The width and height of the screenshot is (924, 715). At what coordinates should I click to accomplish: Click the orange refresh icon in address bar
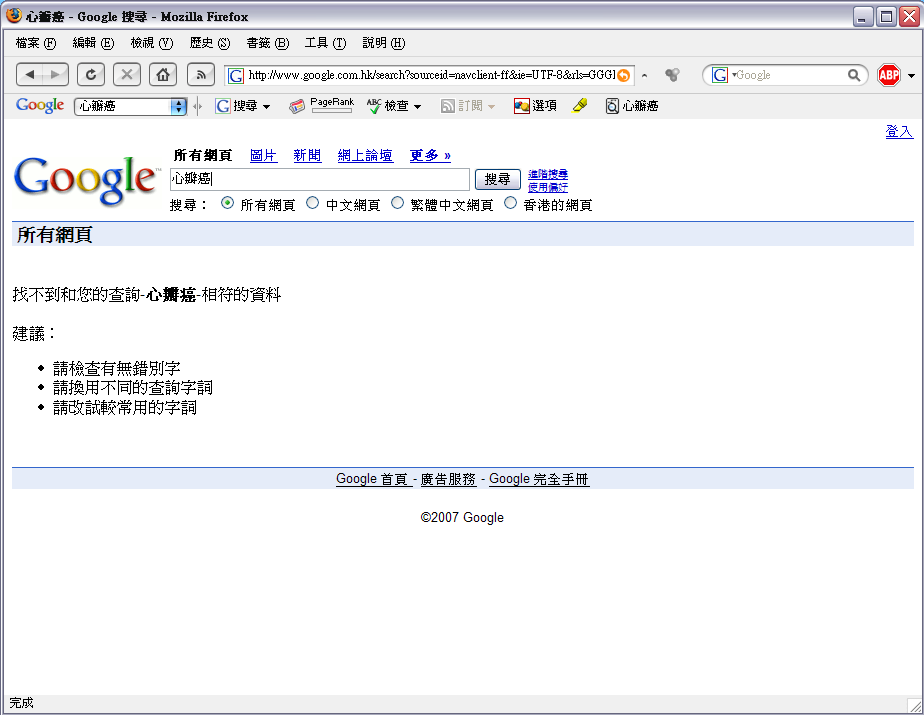click(x=623, y=75)
